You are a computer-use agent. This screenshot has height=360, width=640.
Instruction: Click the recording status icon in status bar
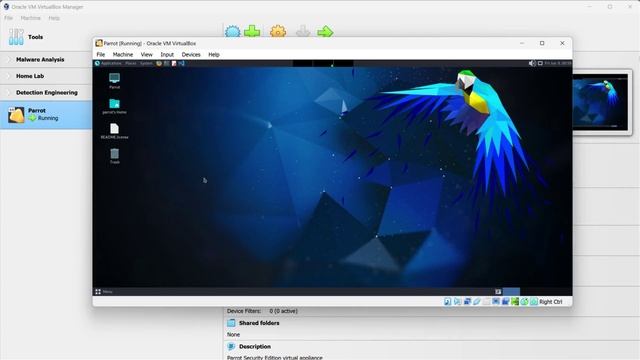click(x=505, y=302)
